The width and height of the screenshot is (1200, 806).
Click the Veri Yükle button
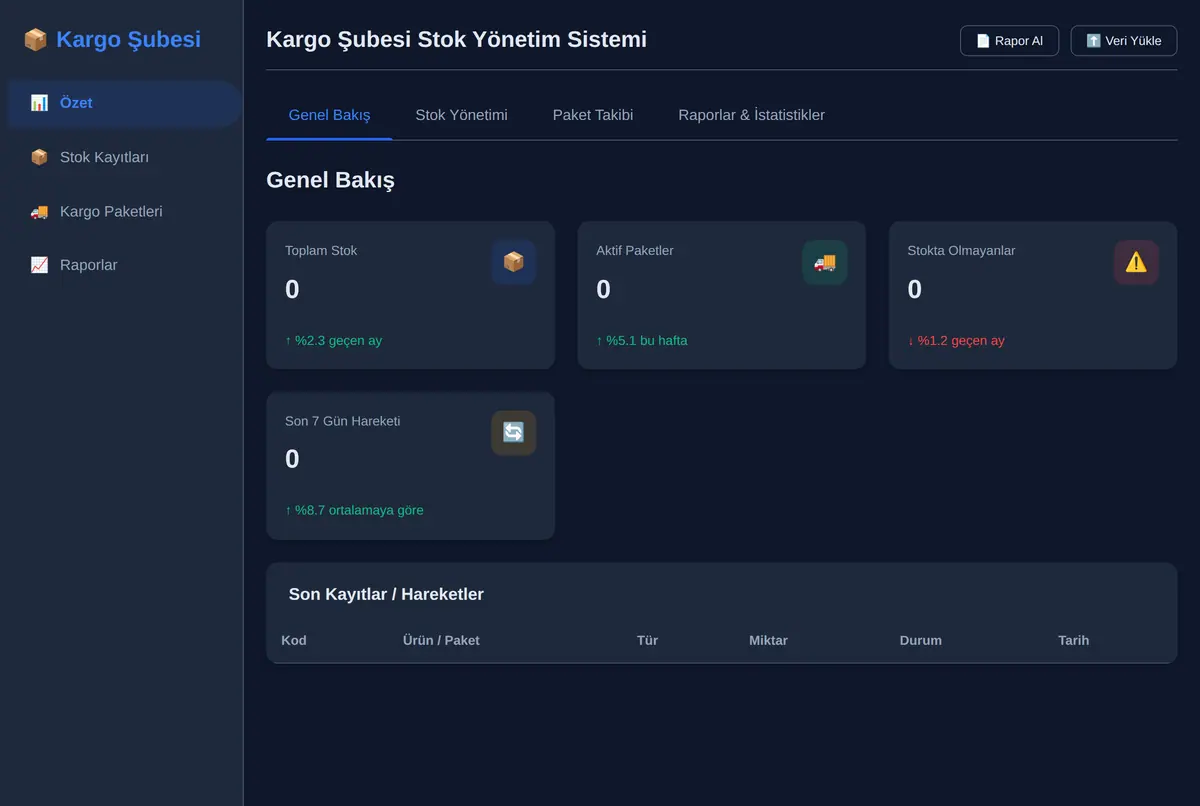click(x=1124, y=41)
